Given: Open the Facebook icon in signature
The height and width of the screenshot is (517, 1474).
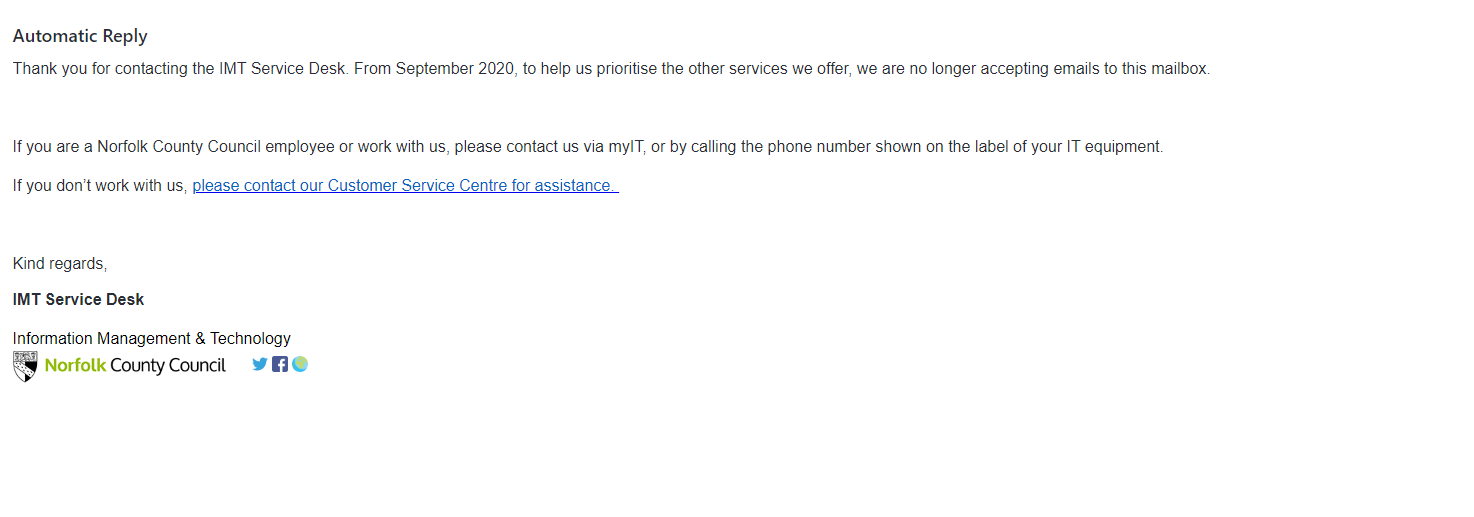Looking at the screenshot, I should 280,364.
